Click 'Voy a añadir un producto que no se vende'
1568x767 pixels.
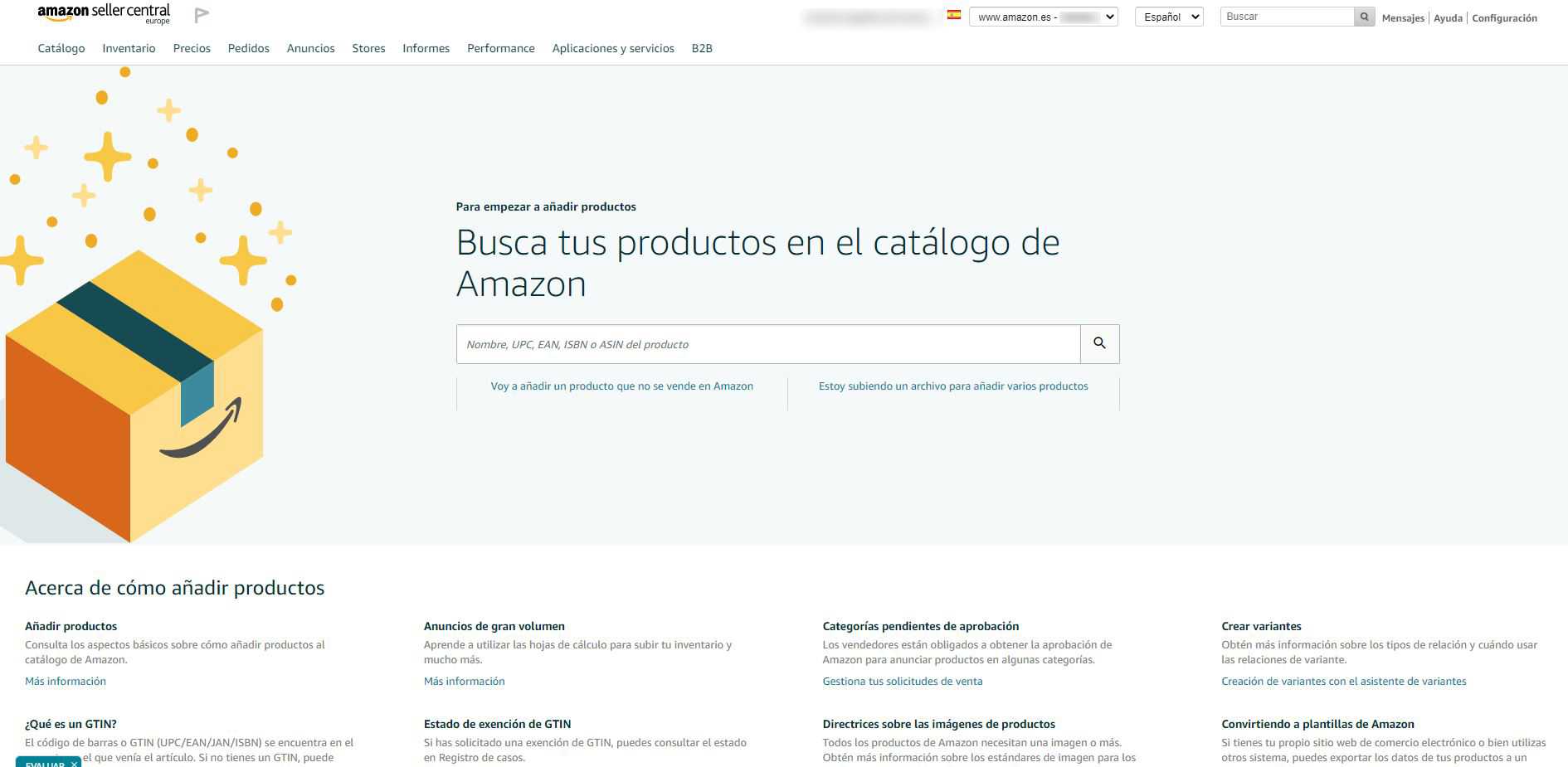tap(621, 386)
